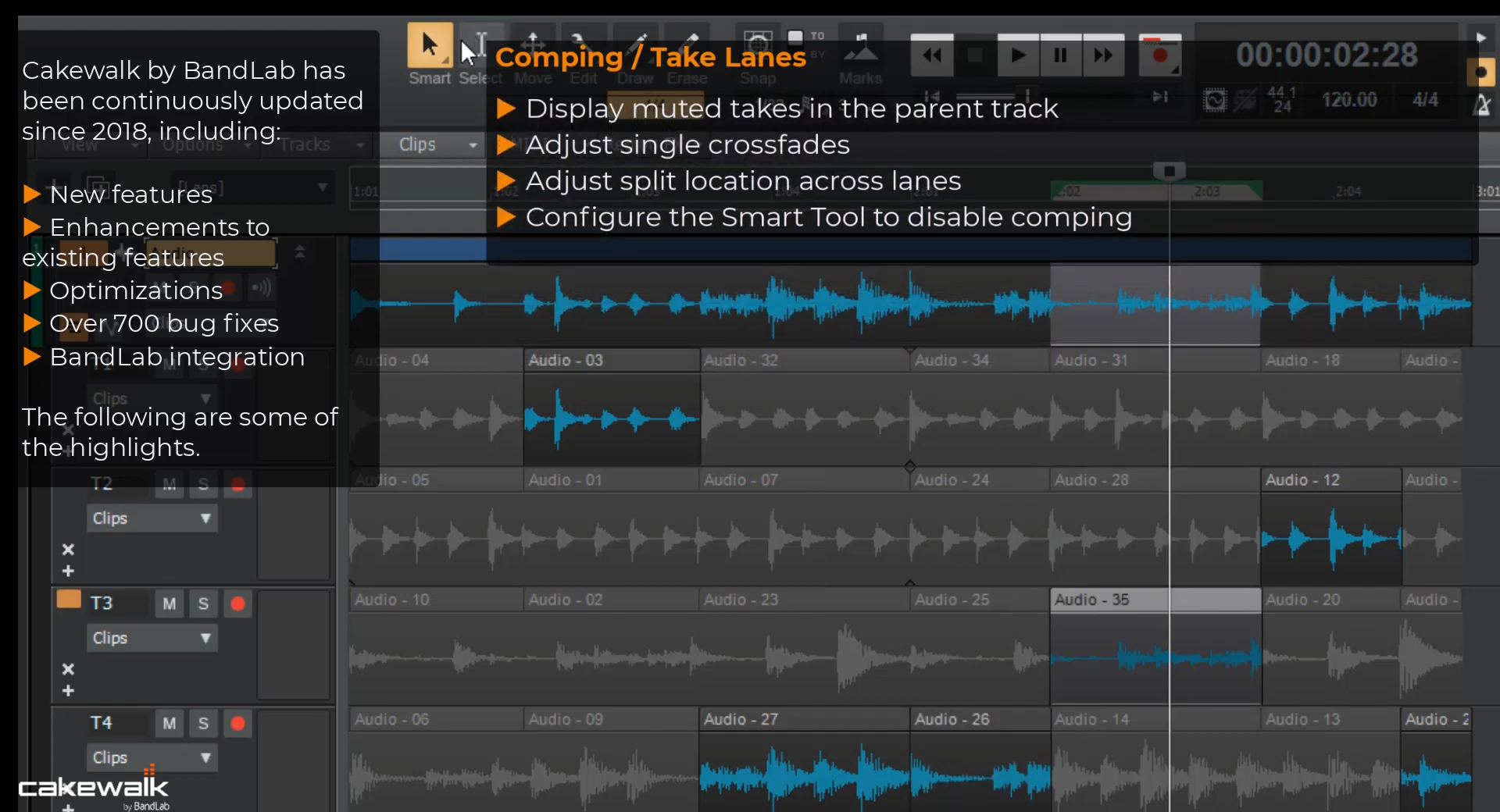Click the muted Audio - 10 take clip
Viewport: 1500px width, 812px height.
[436, 646]
